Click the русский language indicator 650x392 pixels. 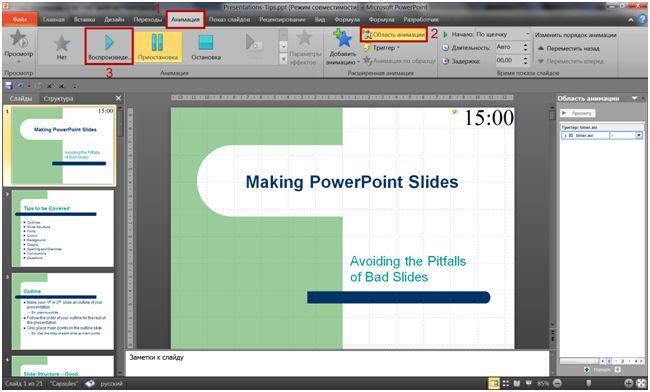pyautogui.click(x=112, y=384)
